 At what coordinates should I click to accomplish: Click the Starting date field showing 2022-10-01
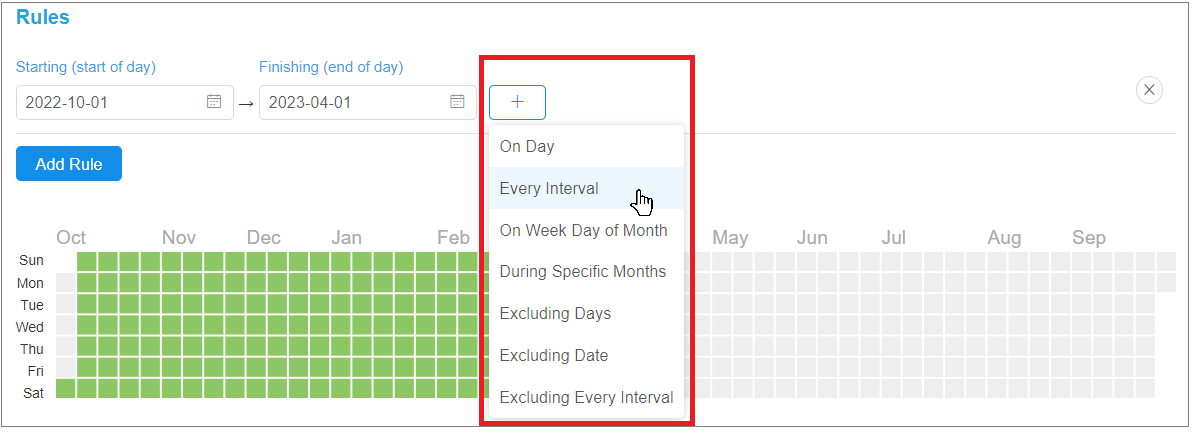[x=125, y=102]
